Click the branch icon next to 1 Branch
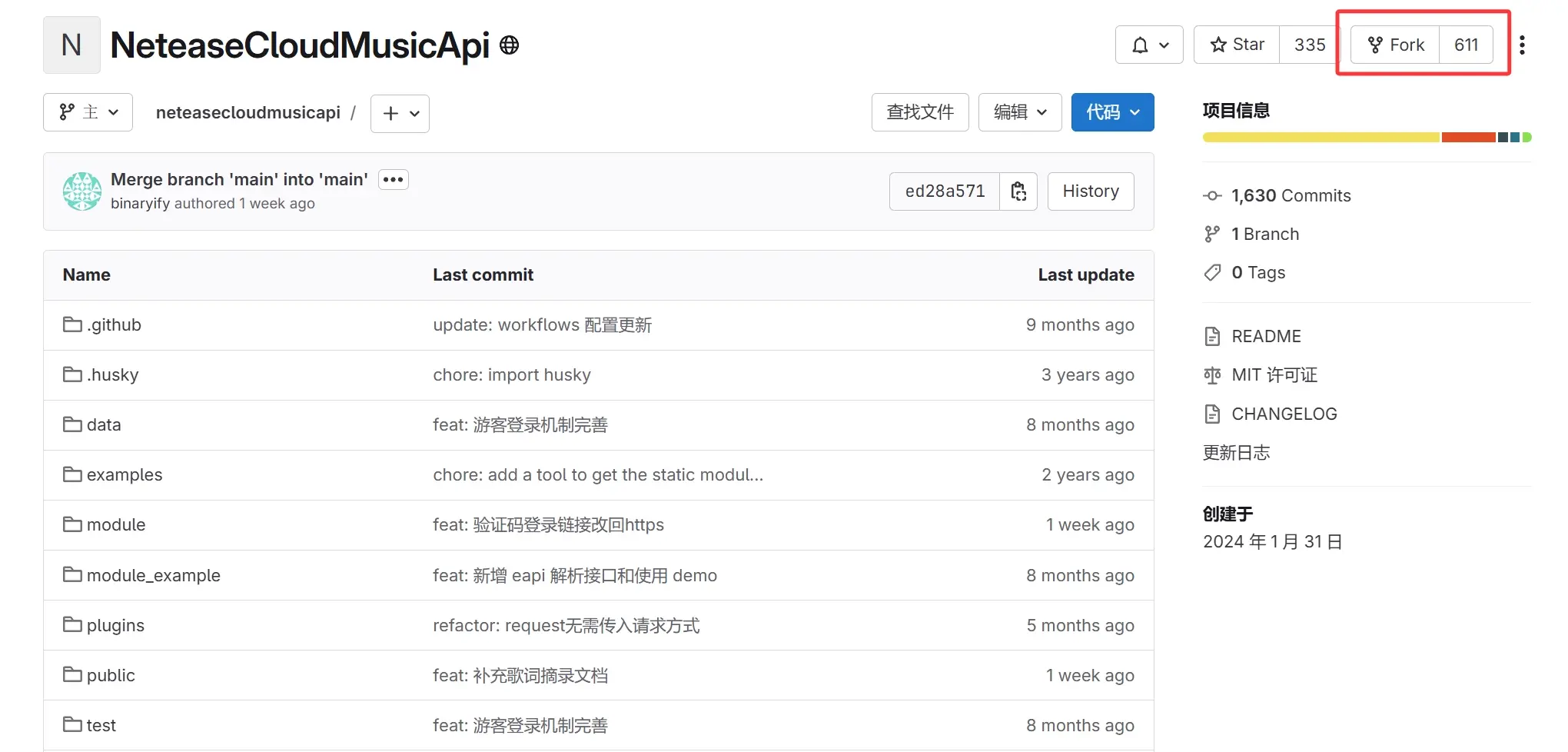1568x752 pixels. (1212, 233)
